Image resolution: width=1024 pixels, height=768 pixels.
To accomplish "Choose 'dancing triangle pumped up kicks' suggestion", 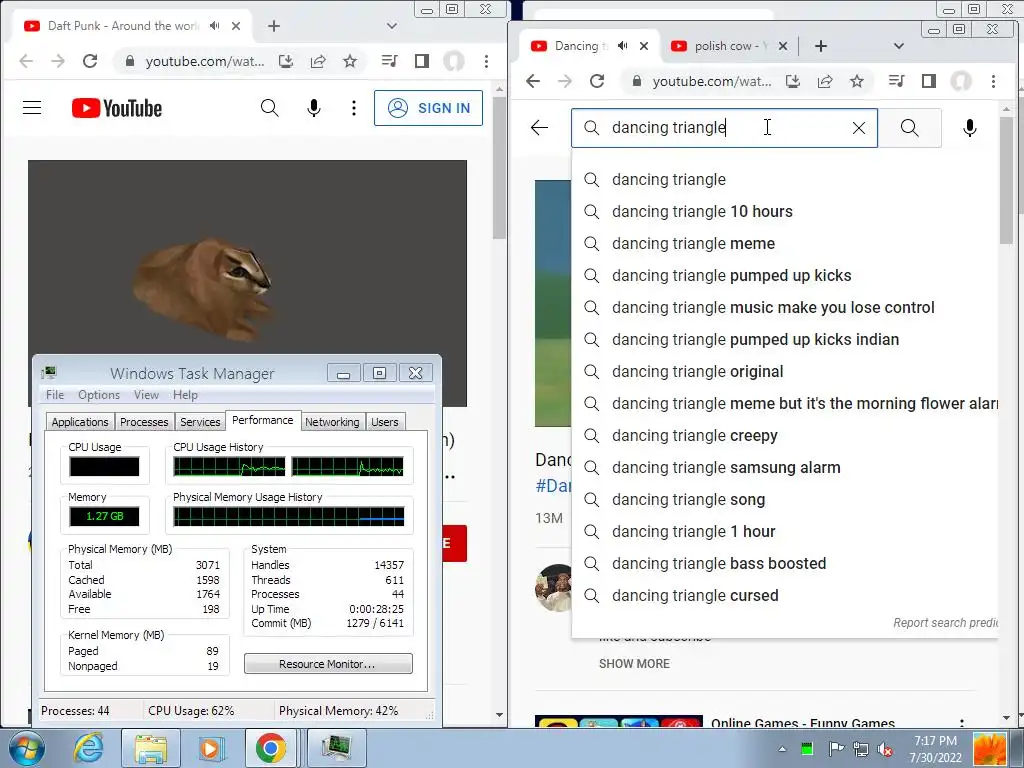I will click(x=784, y=276).
